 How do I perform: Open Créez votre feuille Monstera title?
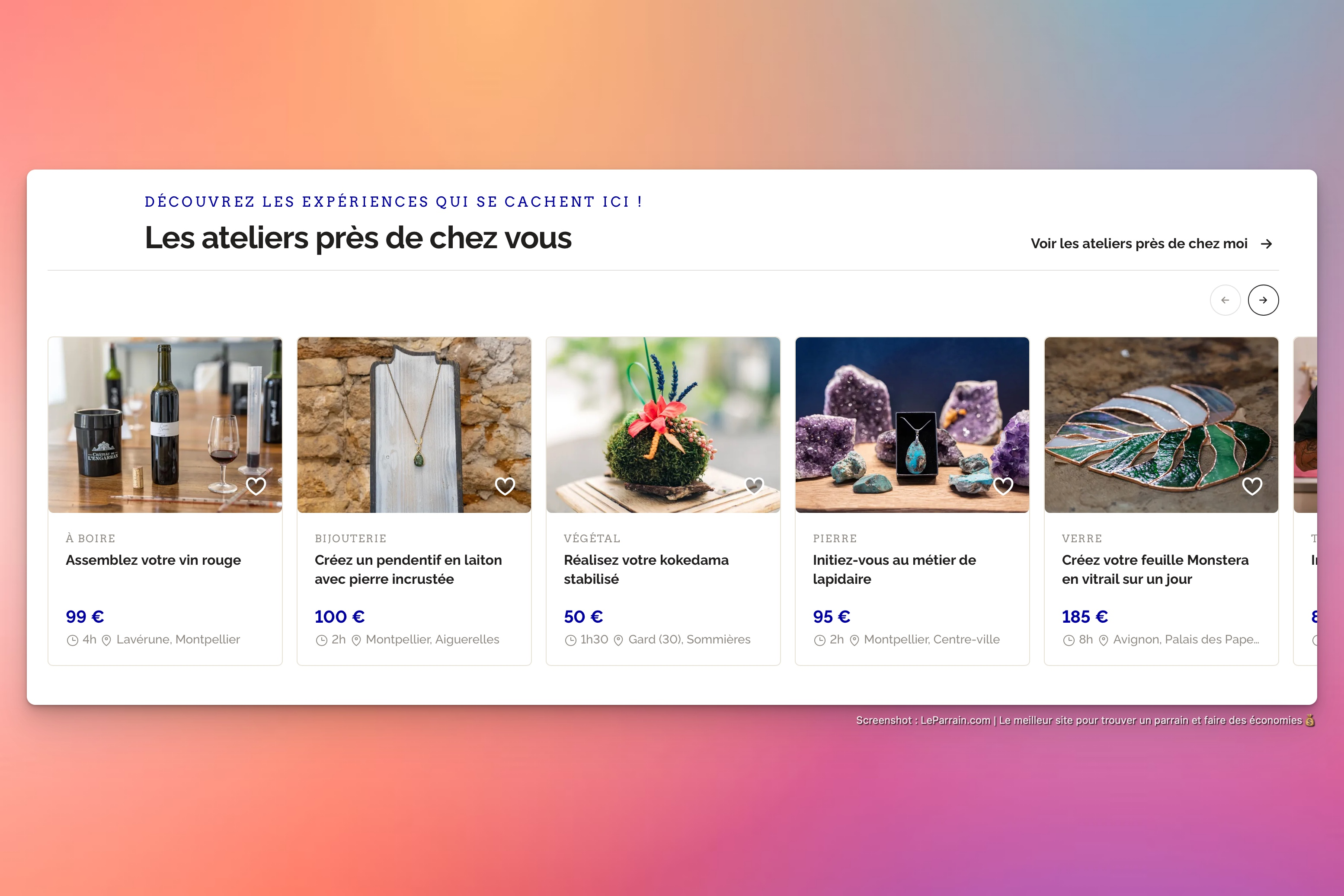tap(1155, 570)
